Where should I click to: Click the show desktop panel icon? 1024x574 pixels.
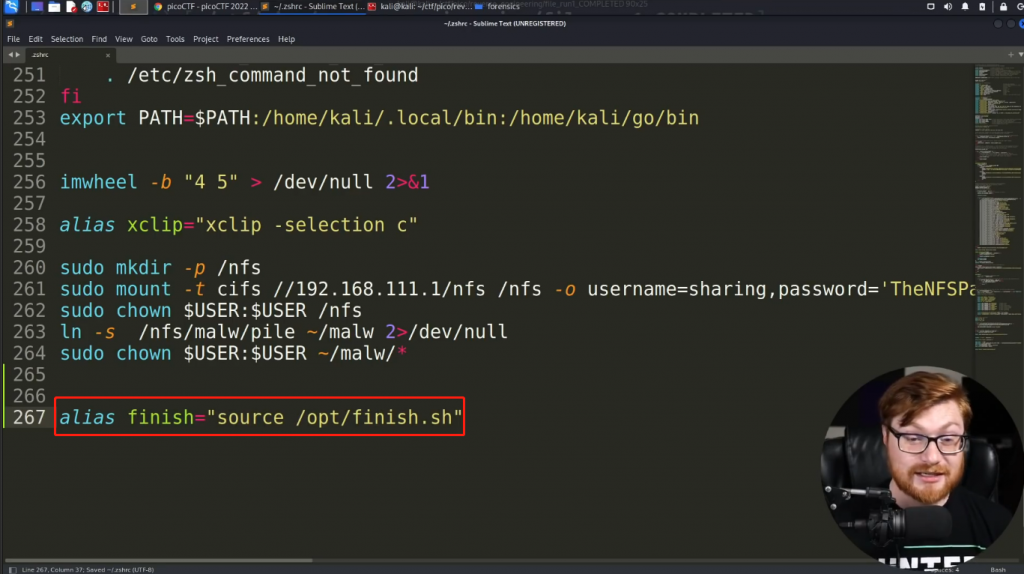37,7
